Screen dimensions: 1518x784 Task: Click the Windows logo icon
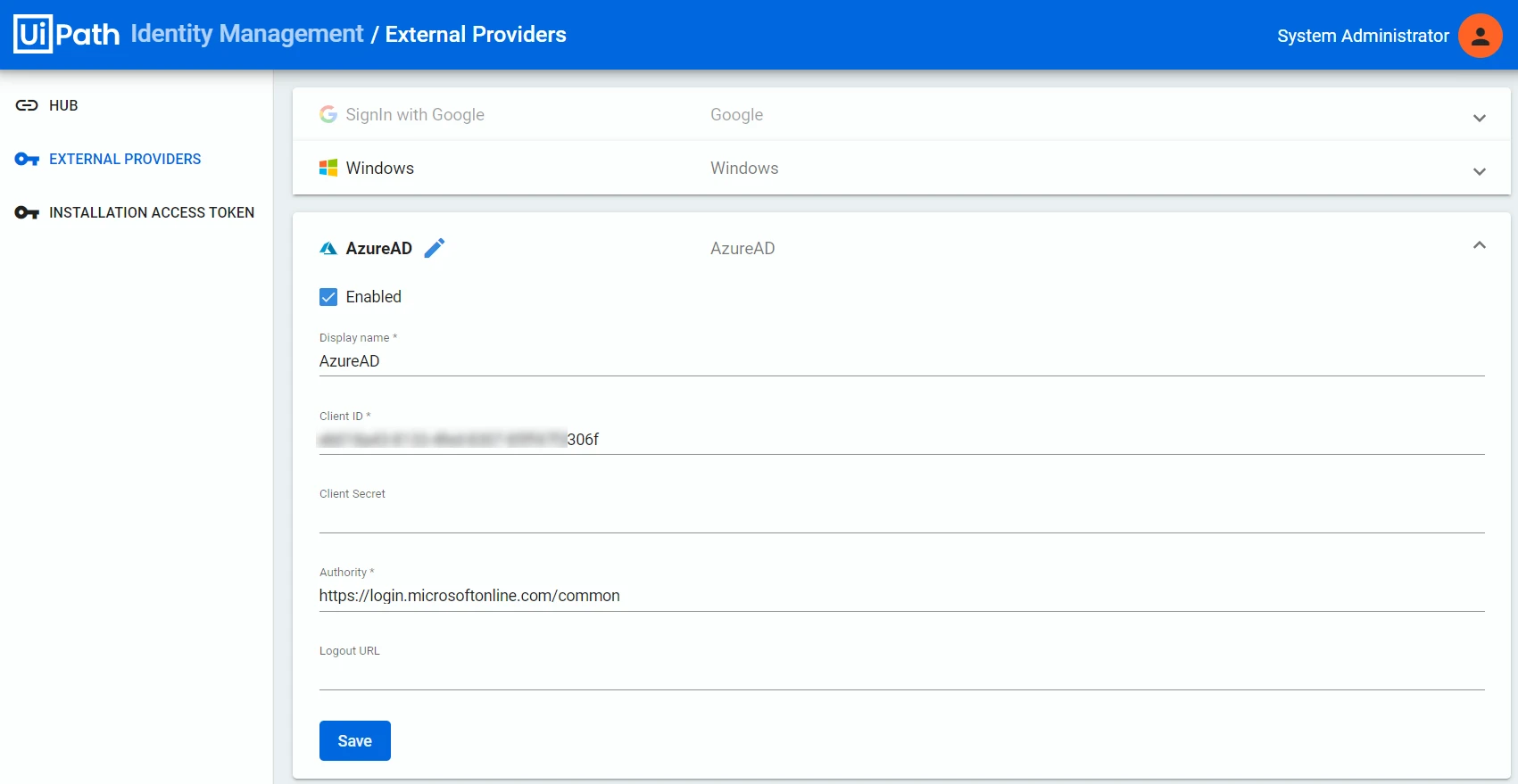(x=328, y=168)
